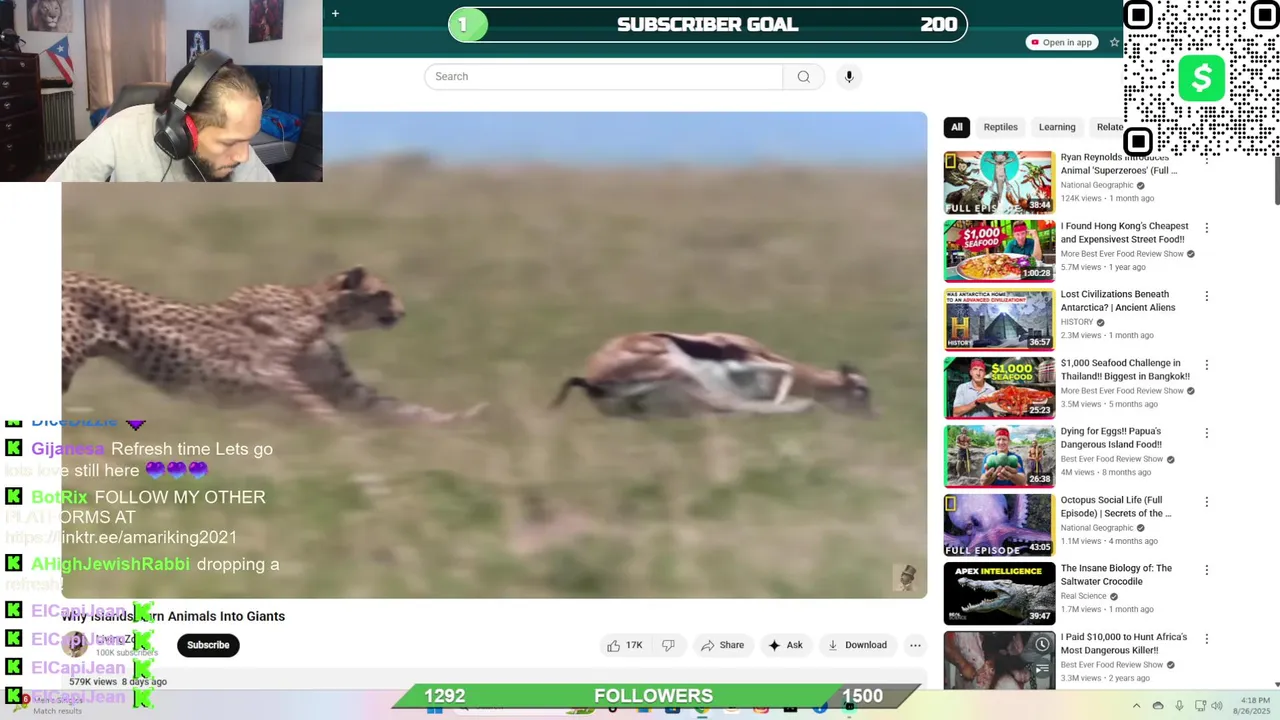
Task: Open '$1,000 Seafood Challenge in Thailand' title
Action: (x=1125, y=370)
